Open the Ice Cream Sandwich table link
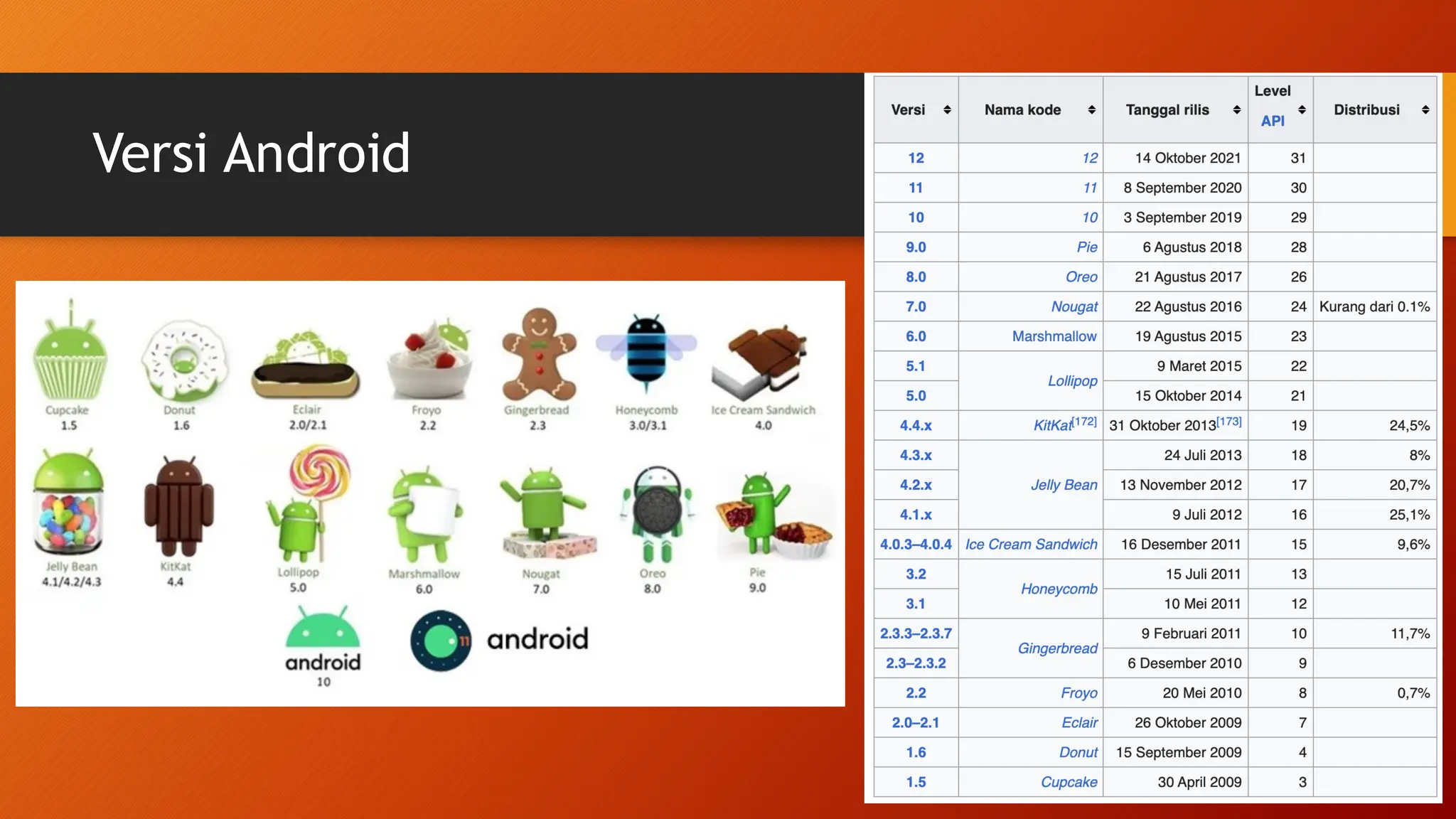This screenshot has width=1456, height=819. tap(1031, 545)
